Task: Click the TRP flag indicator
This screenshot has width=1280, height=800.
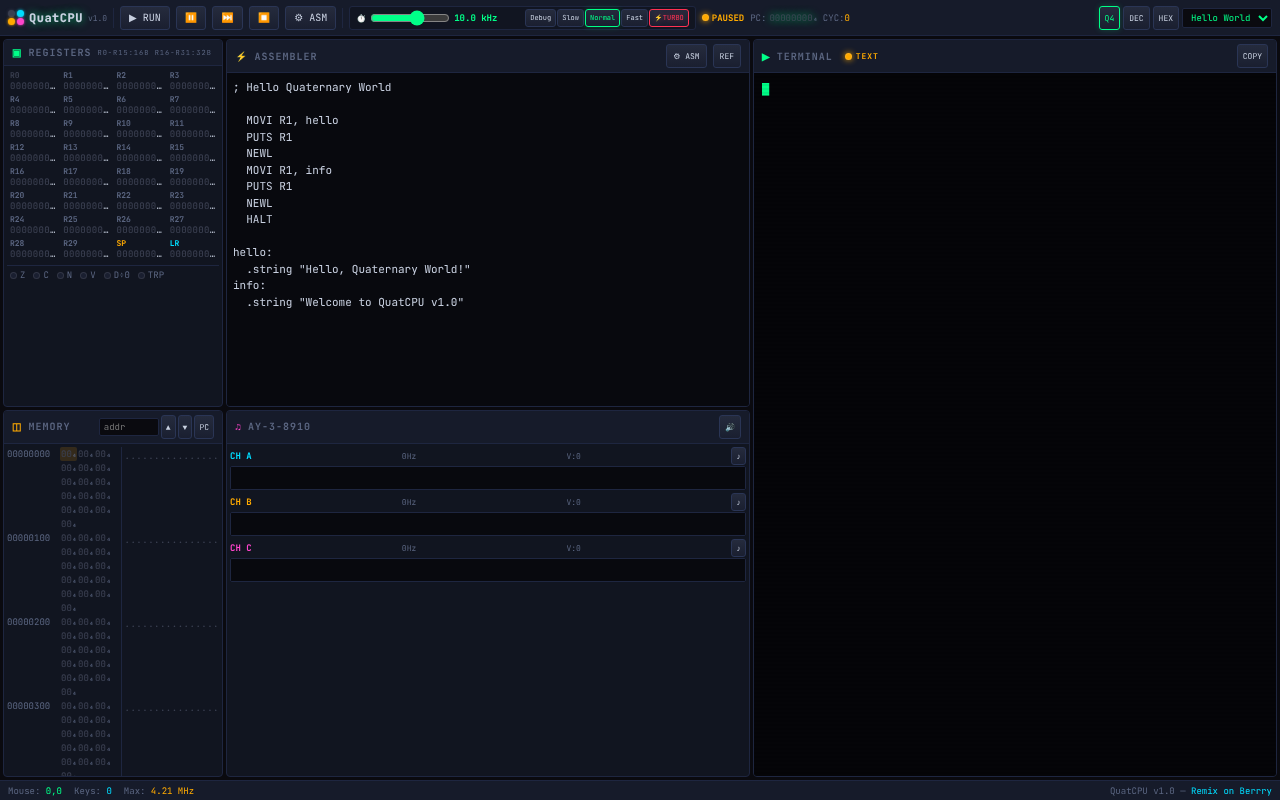Action: click(151, 275)
